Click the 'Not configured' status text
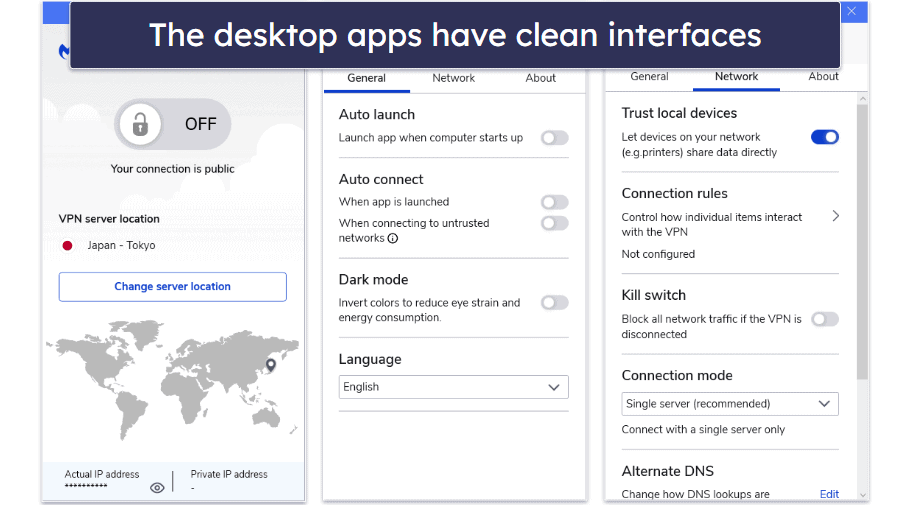 (x=658, y=254)
